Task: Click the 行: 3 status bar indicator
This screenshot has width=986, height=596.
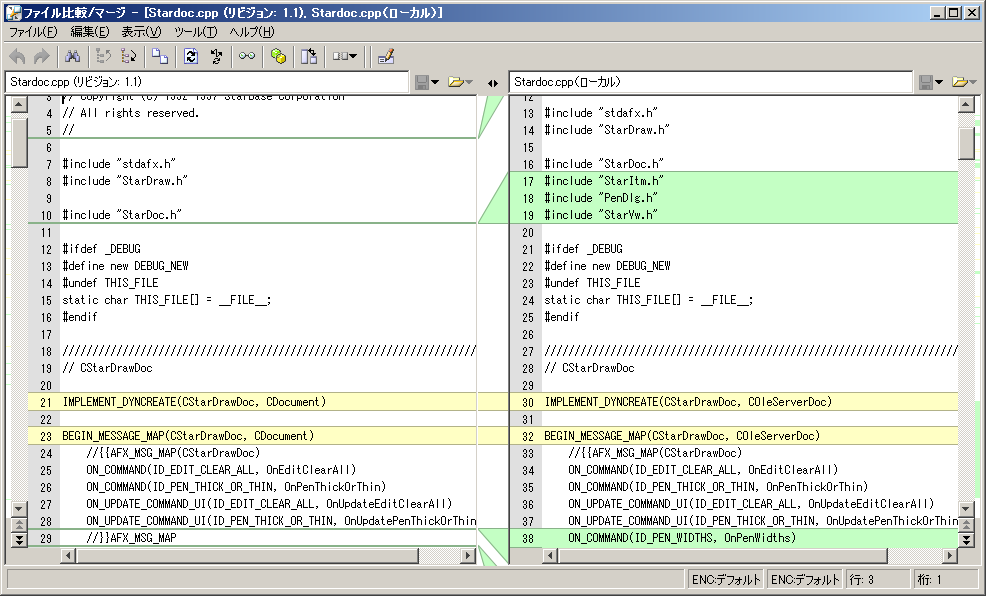Action: [x=877, y=580]
